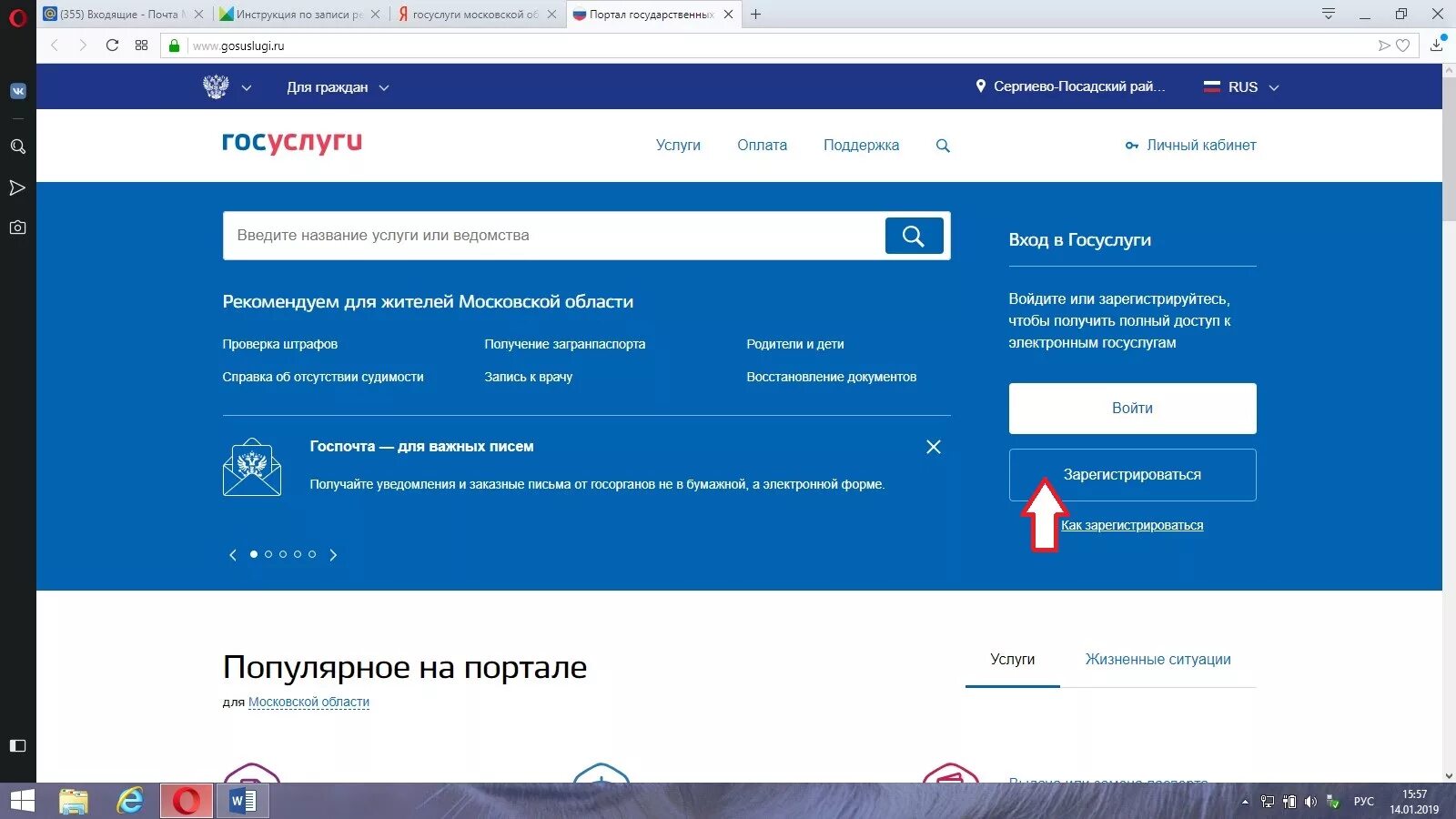Open VK sidebar panel icon
The width and height of the screenshot is (1456, 819).
coord(17,91)
